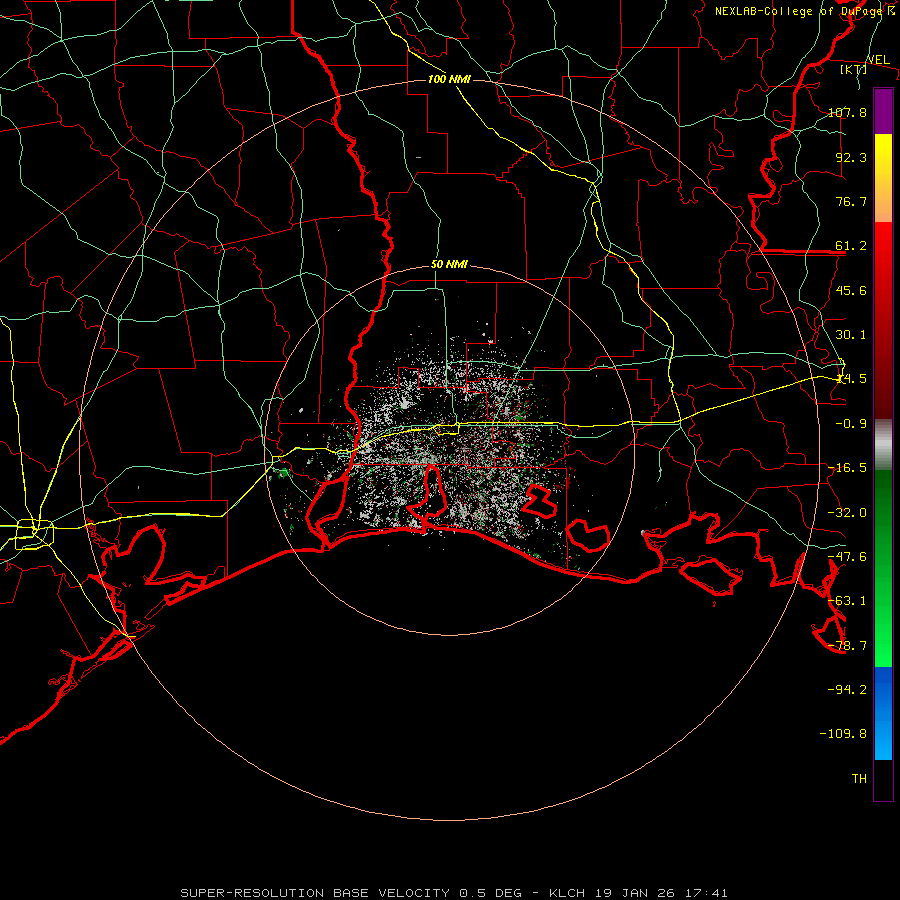Click the 30.1 velocity scale value

pos(851,335)
